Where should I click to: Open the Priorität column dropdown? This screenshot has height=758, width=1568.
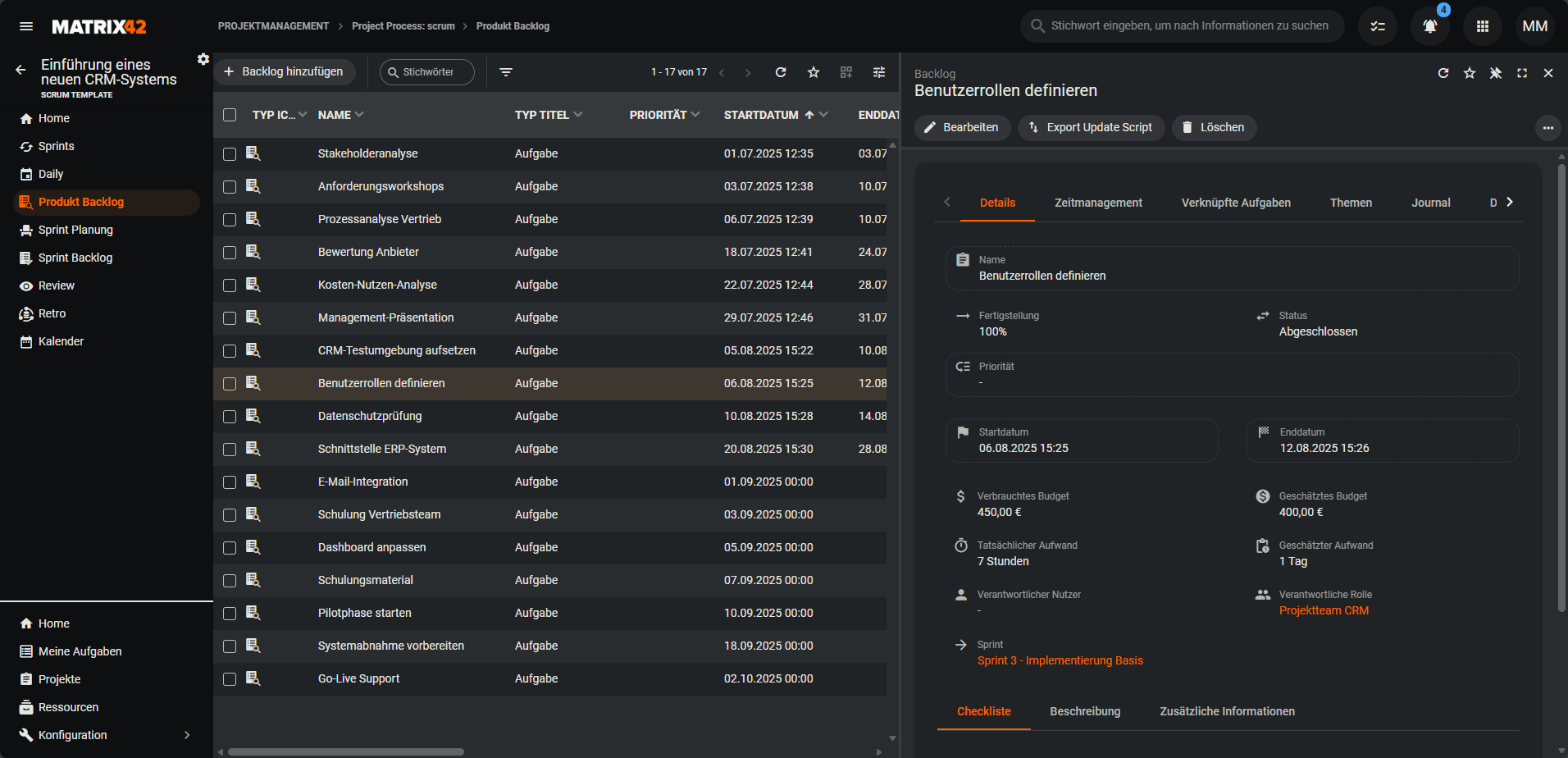pyautogui.click(x=695, y=115)
